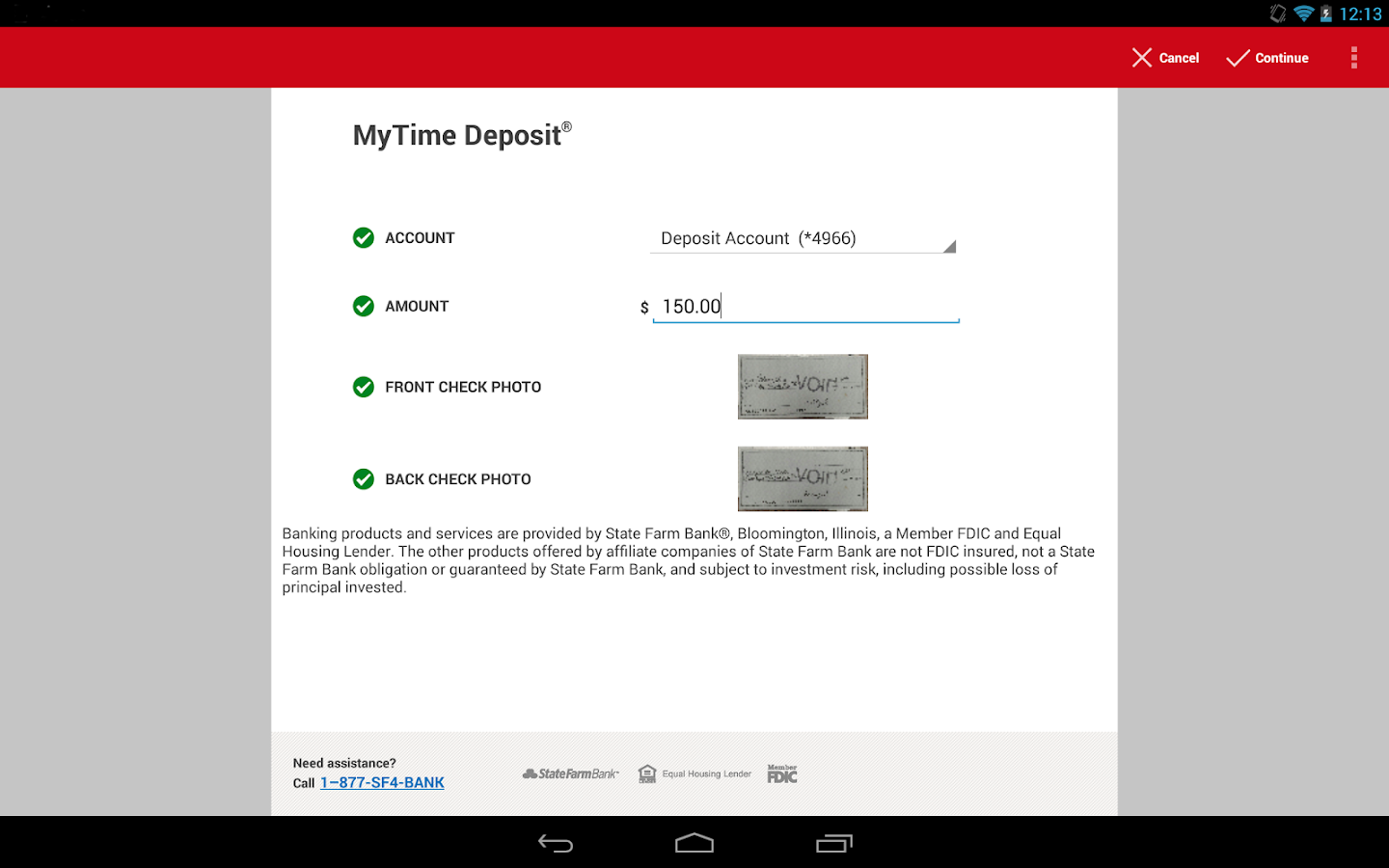This screenshot has height=868, width=1389.
Task: Click green checkmark beside ACCOUNT
Action: pos(364,237)
